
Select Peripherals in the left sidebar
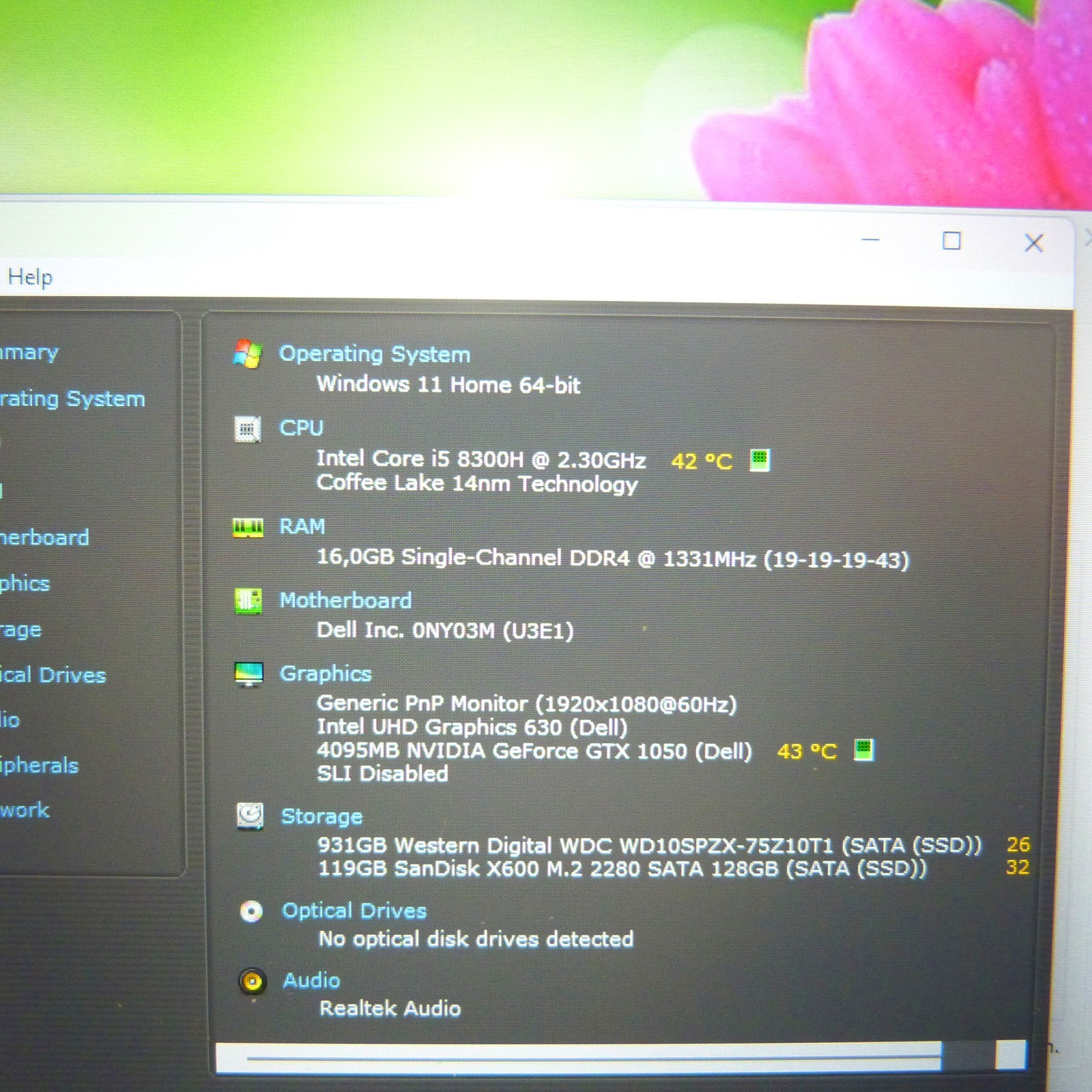pyautogui.click(x=40, y=766)
